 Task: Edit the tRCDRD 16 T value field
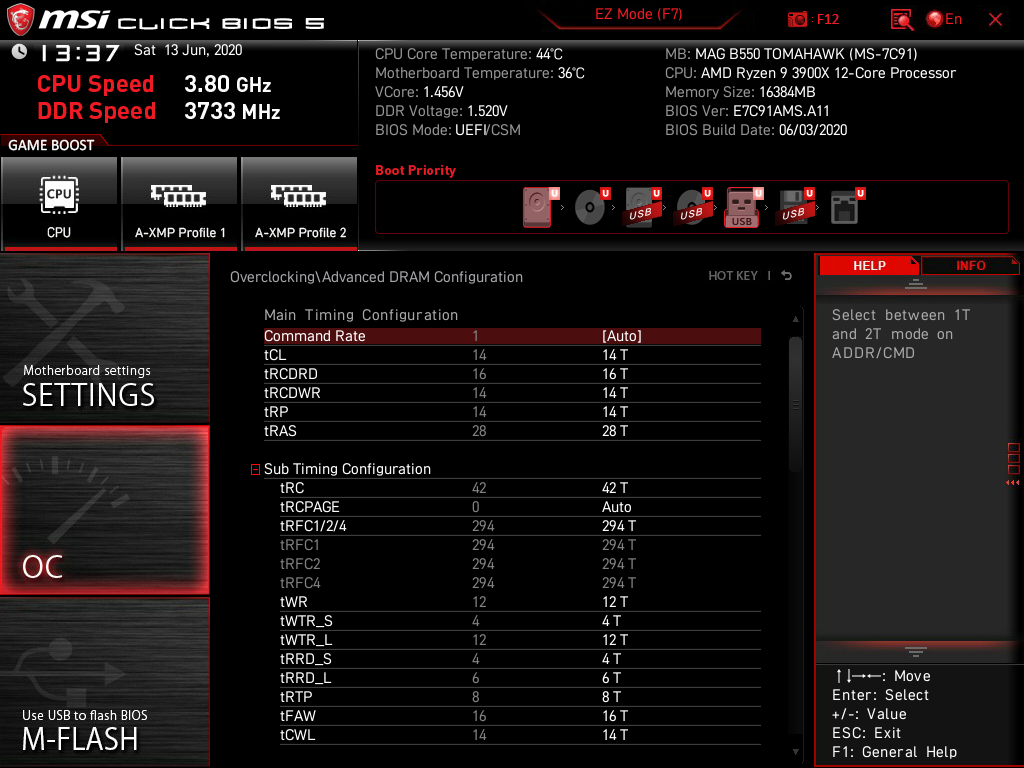pyautogui.click(x=615, y=374)
